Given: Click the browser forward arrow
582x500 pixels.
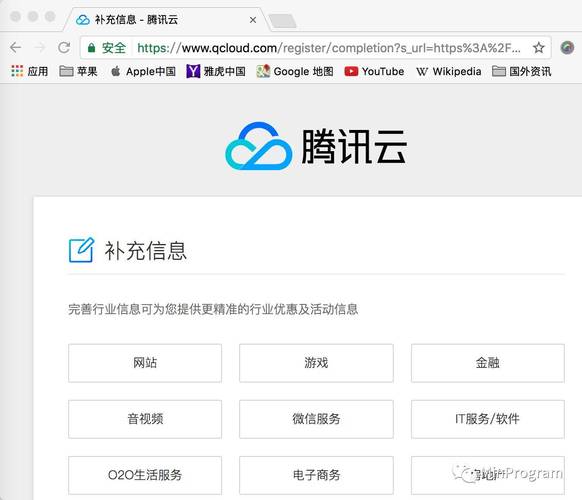Looking at the screenshot, I should pos(39,48).
